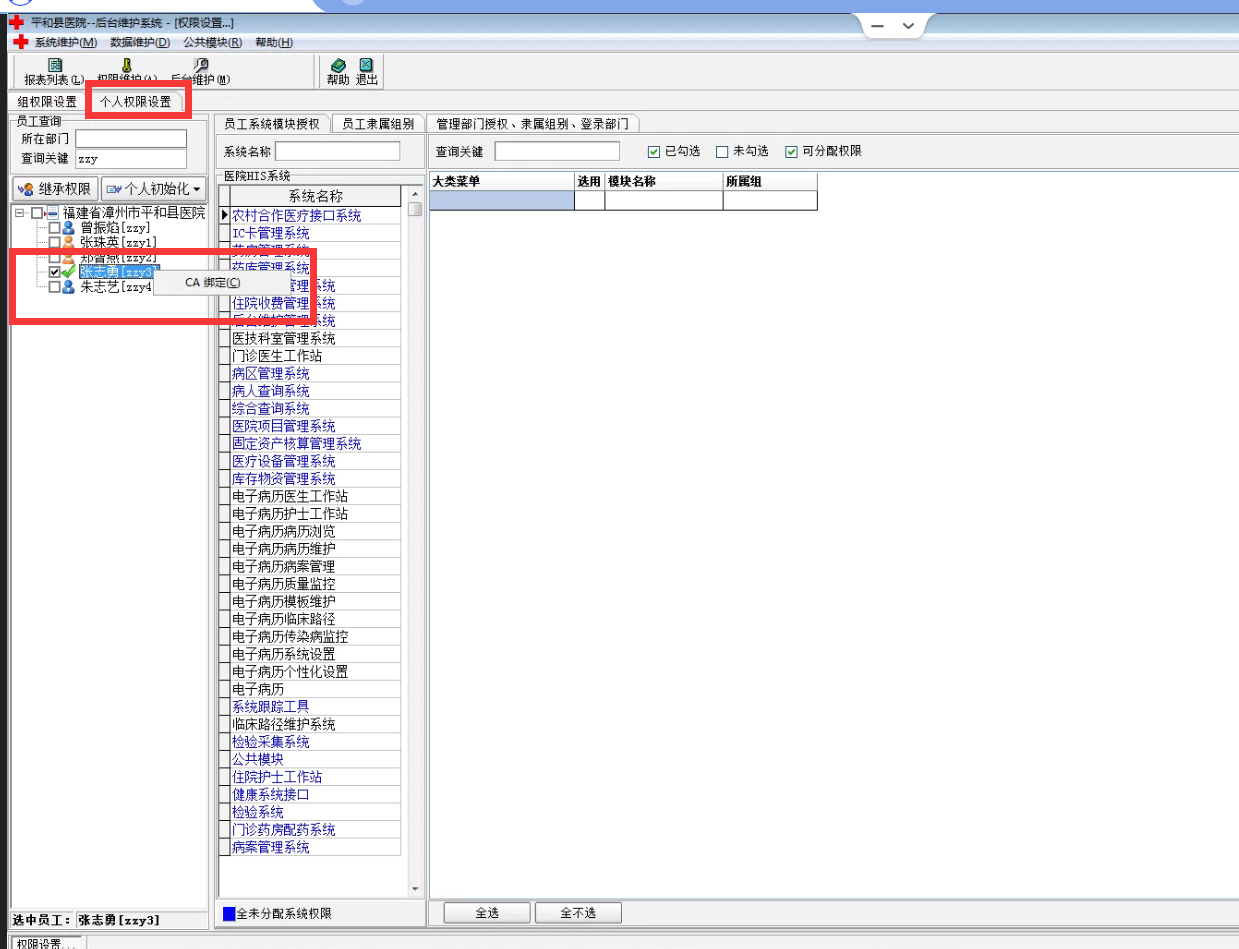Switch to the 组权限设置 tab

[47, 102]
